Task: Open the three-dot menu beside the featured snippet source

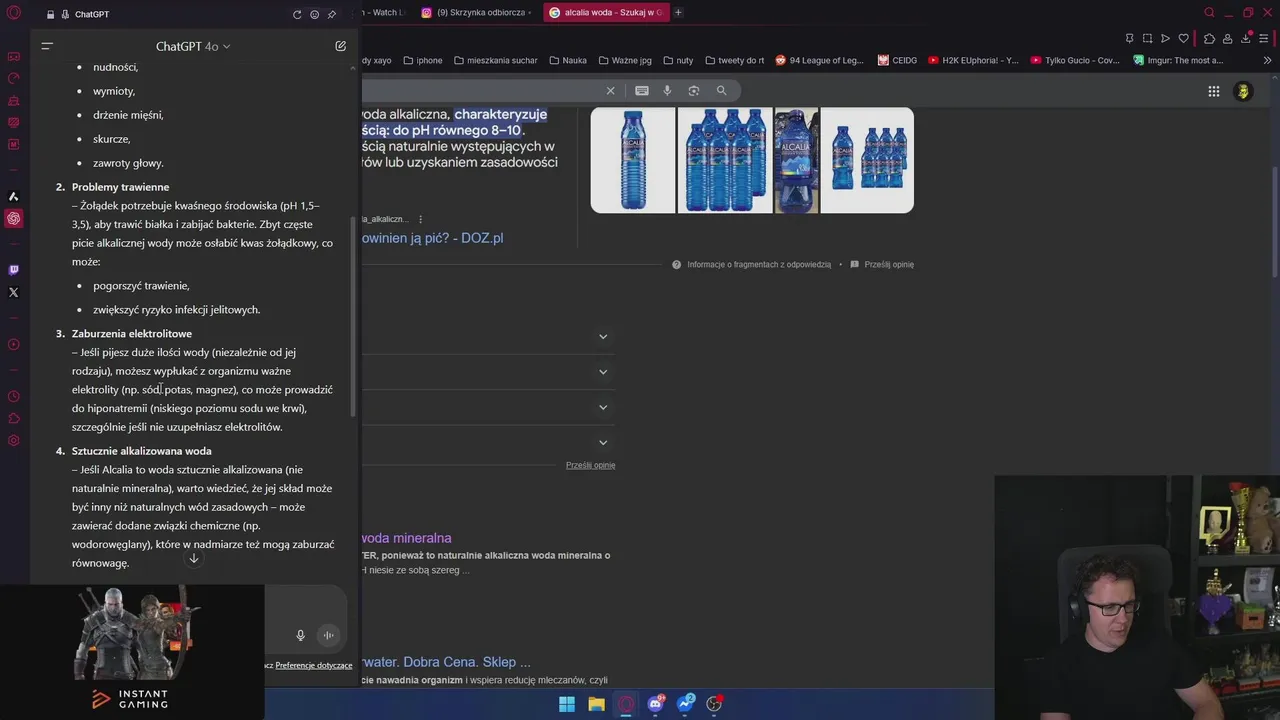Action: tap(420, 219)
